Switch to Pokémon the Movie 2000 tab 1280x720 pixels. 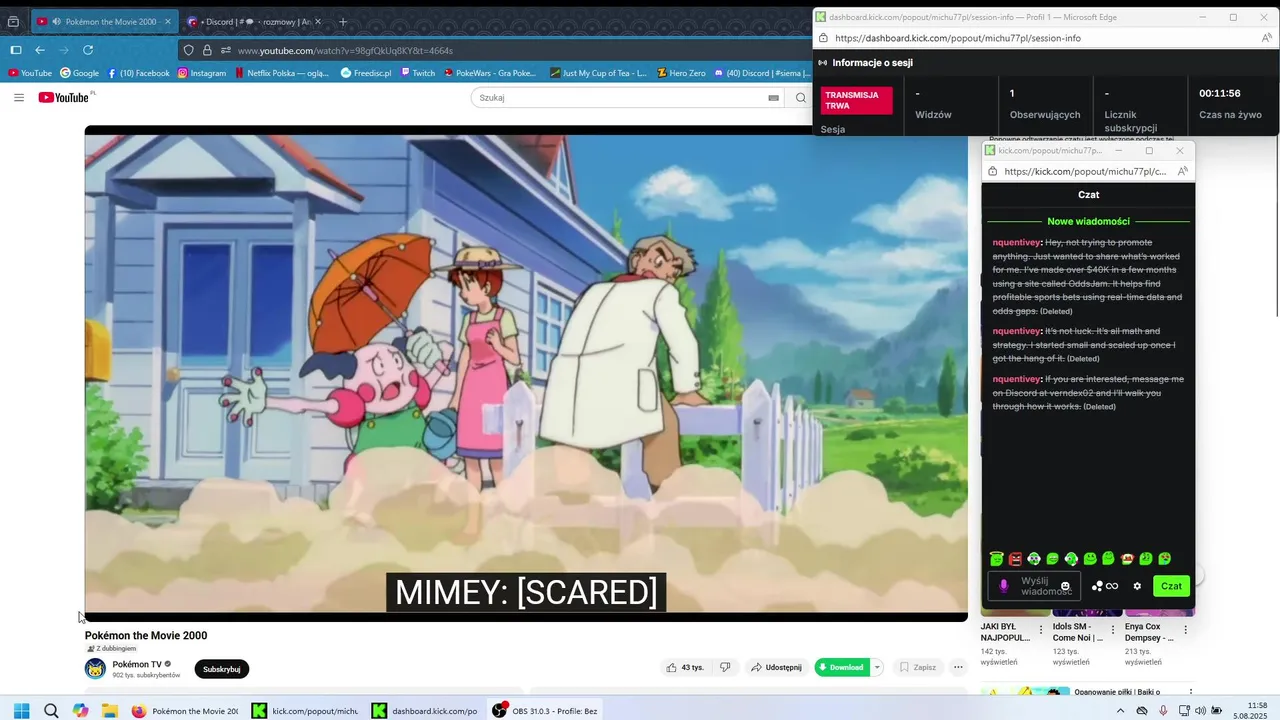103,21
